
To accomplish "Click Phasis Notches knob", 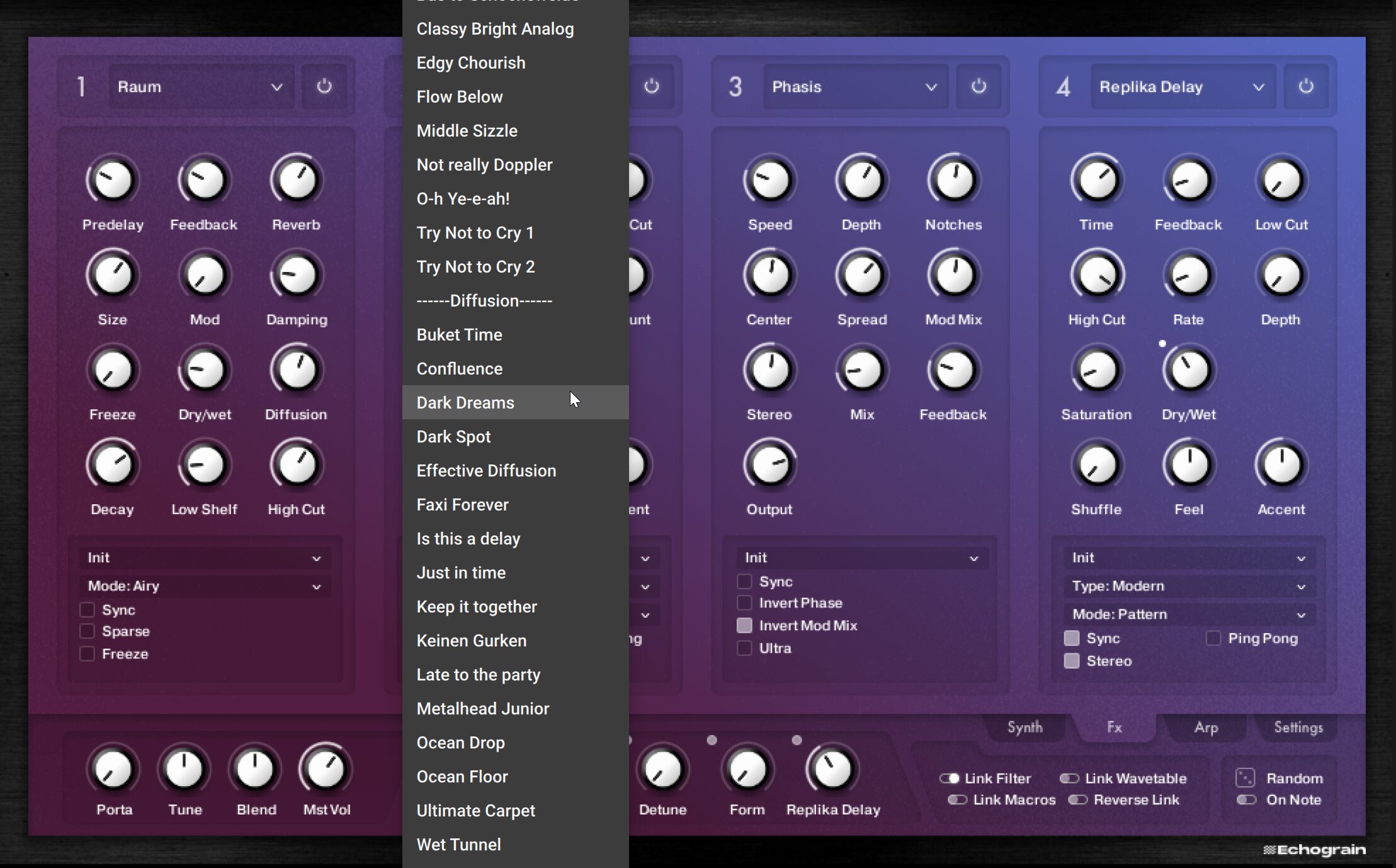I will [954, 180].
